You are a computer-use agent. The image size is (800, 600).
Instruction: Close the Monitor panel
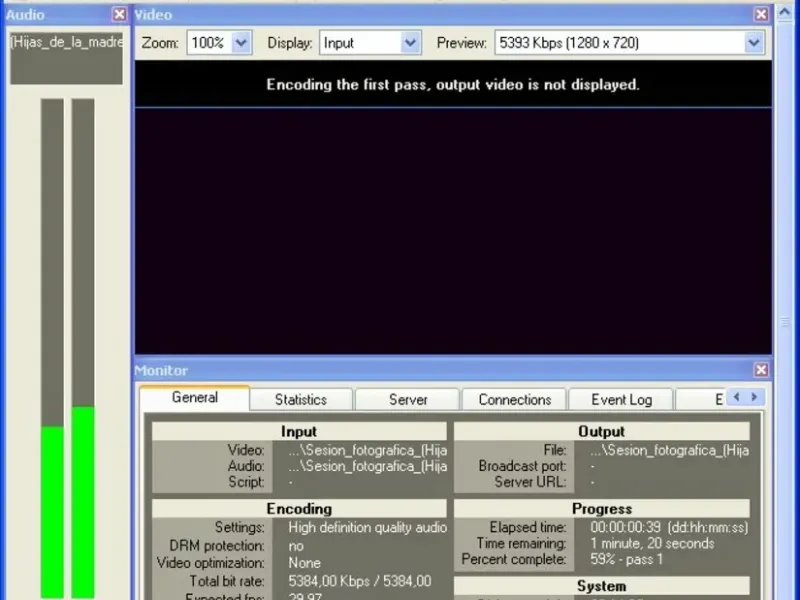click(x=761, y=369)
